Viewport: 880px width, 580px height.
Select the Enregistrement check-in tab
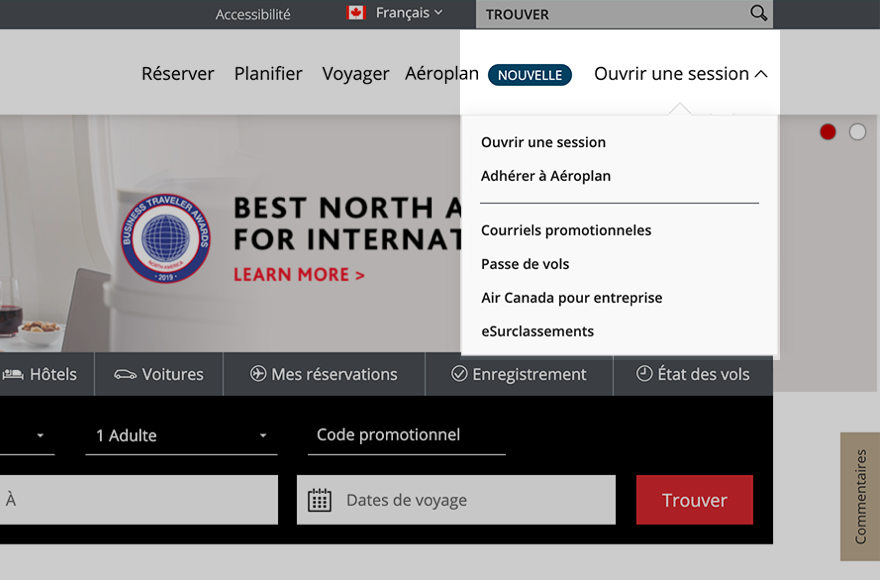(x=518, y=374)
